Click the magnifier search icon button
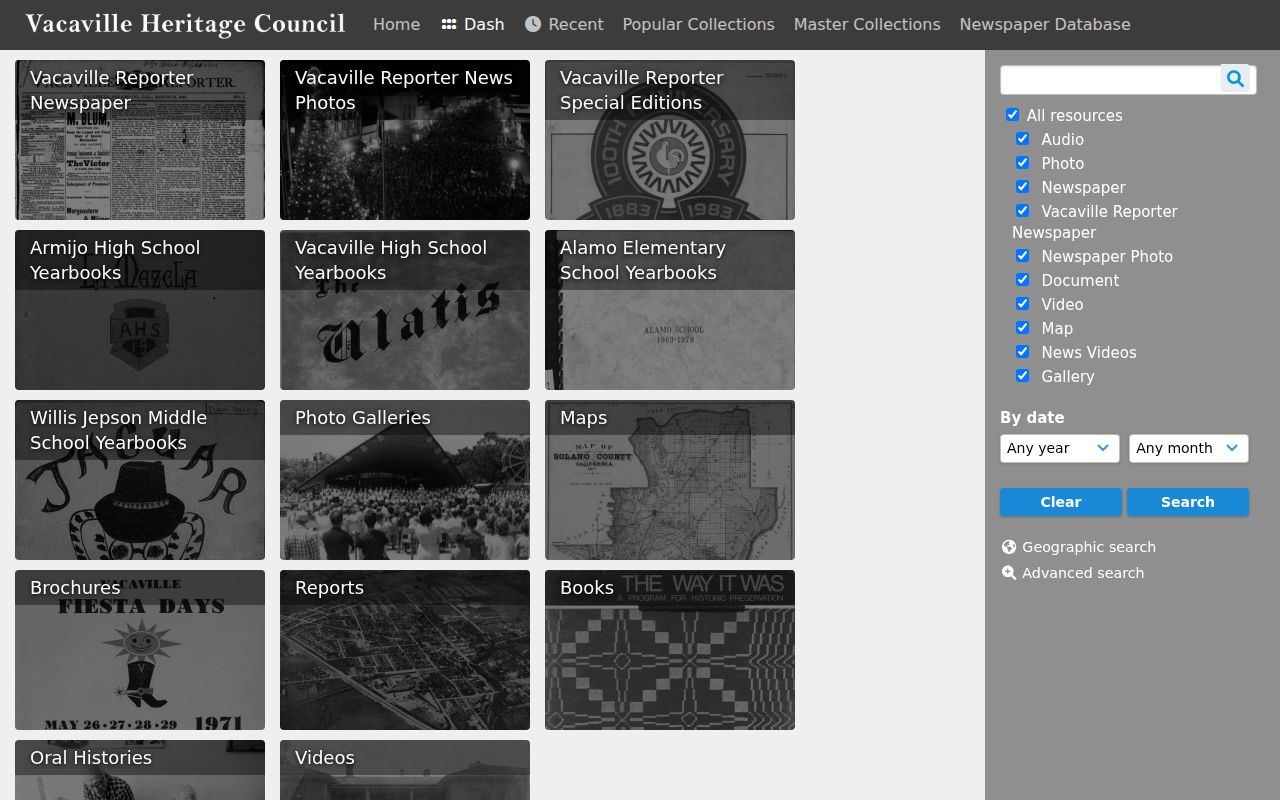Viewport: 1280px width, 800px height. pos(1236,79)
